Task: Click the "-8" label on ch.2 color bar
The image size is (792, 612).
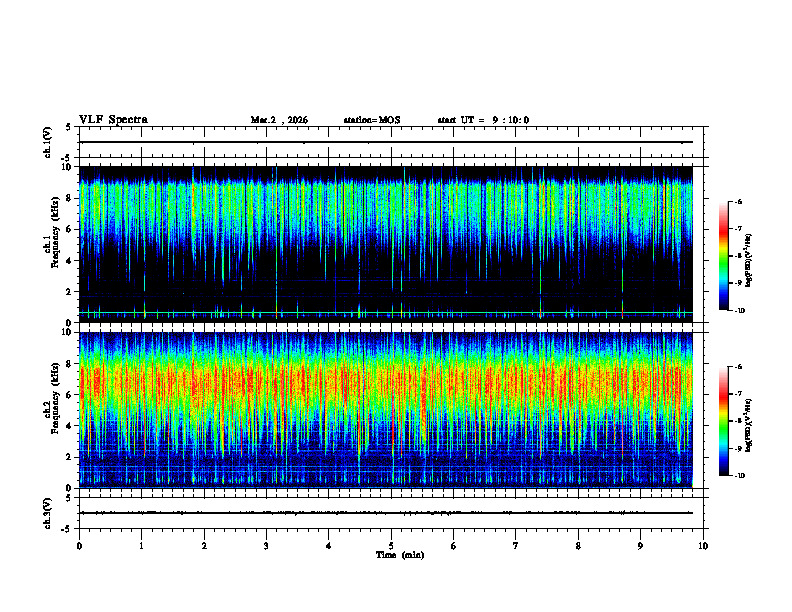Action: pyautogui.click(x=738, y=422)
